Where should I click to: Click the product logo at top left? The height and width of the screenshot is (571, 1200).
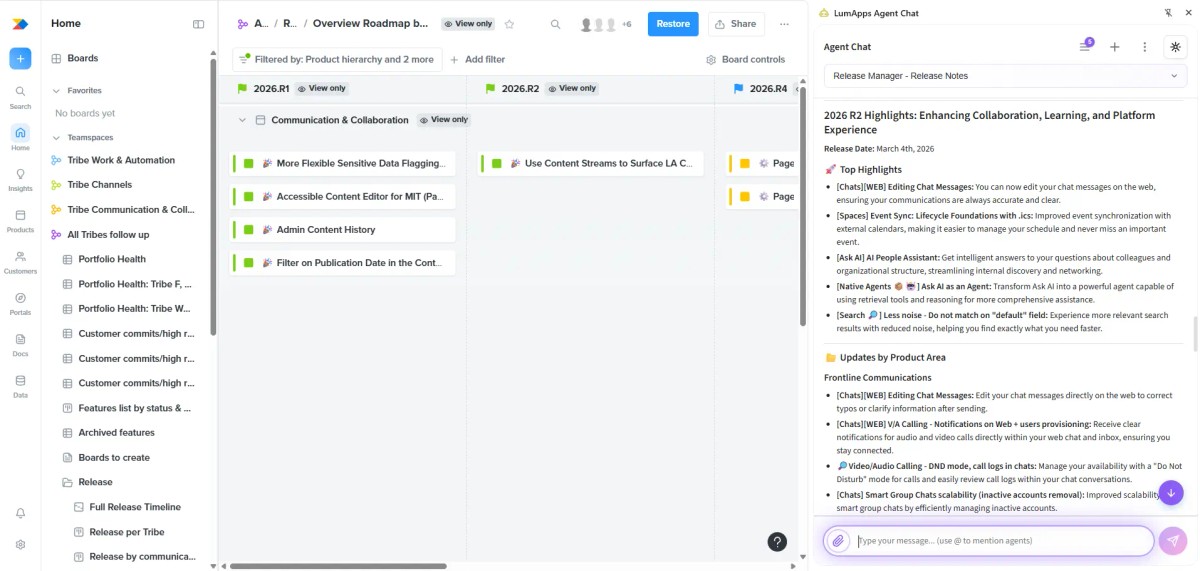tap(20, 24)
